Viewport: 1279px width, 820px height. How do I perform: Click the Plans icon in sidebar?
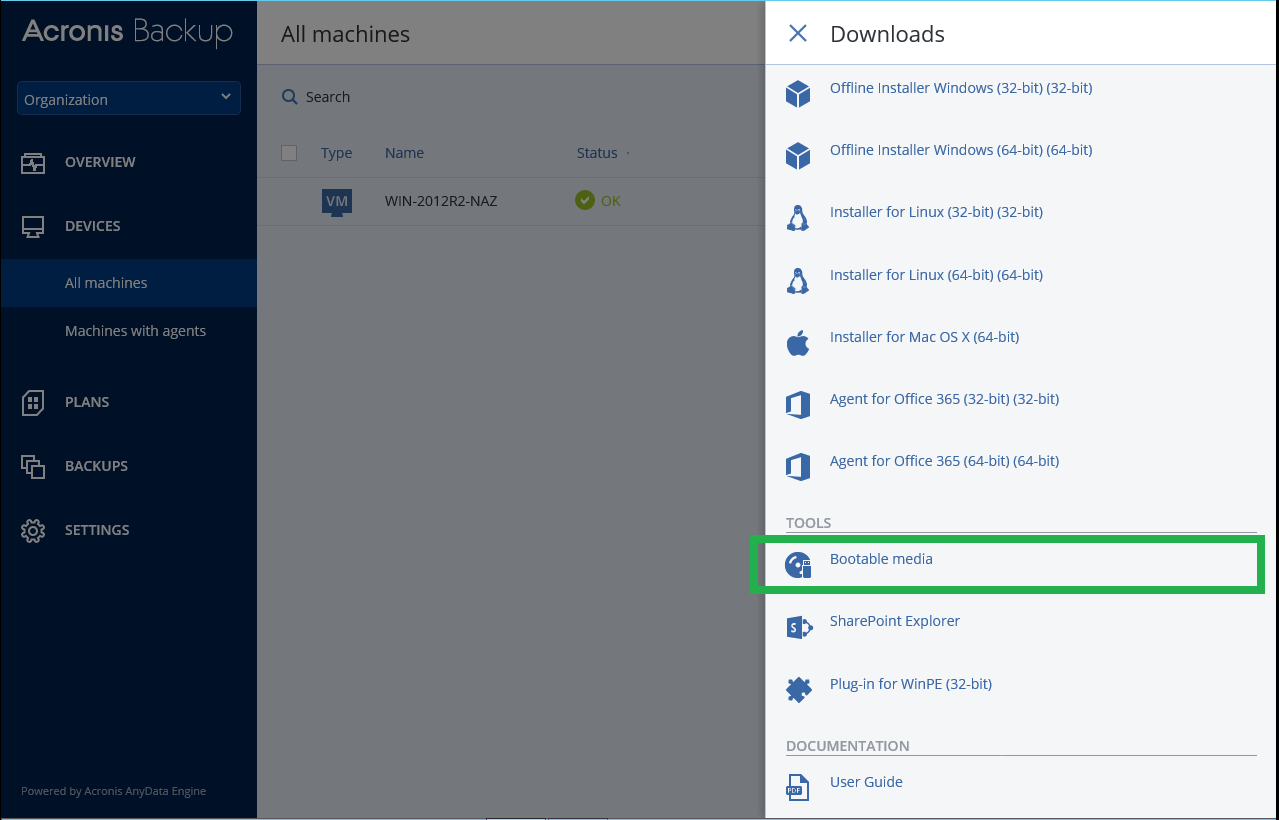tap(33, 403)
